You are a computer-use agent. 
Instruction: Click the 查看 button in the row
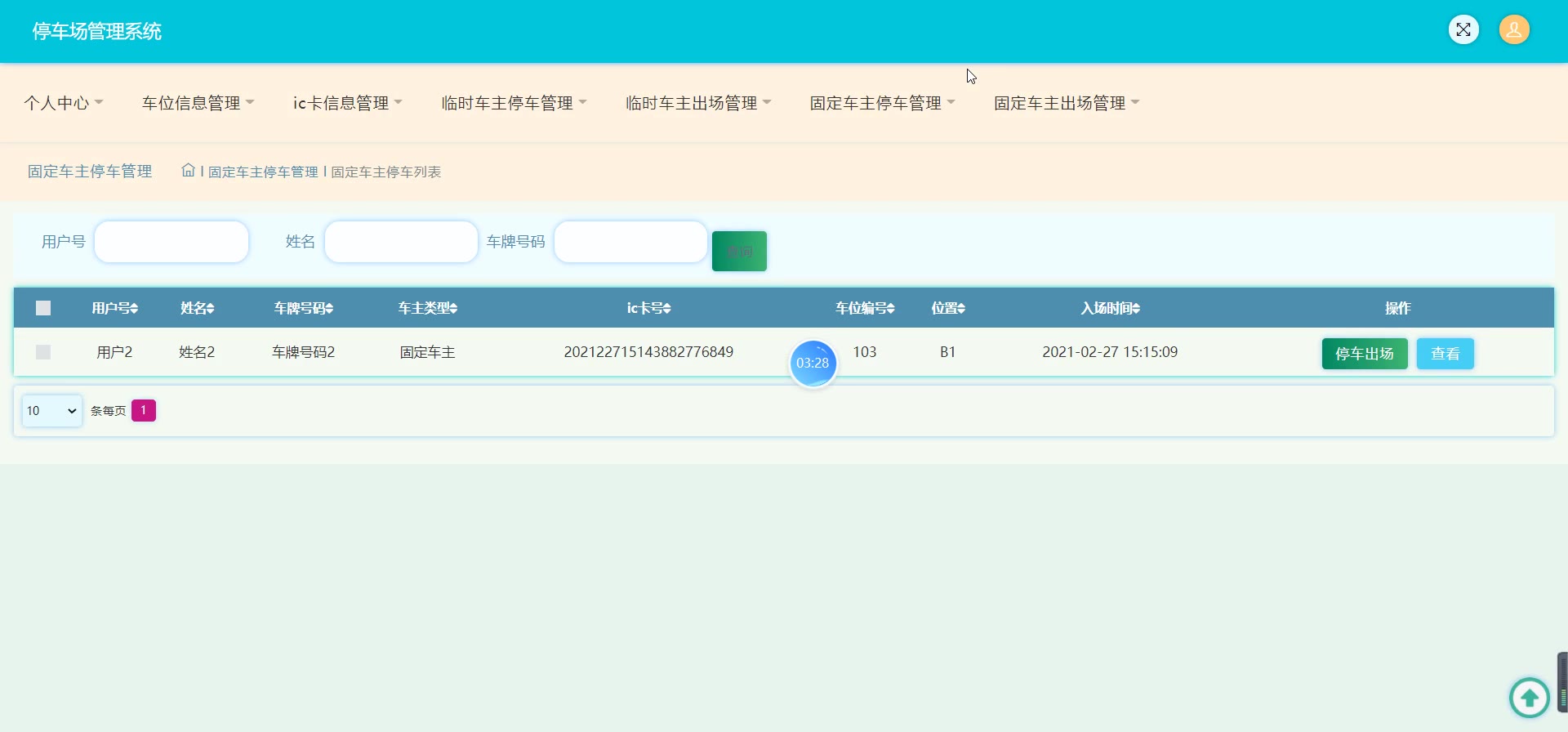[1445, 354]
